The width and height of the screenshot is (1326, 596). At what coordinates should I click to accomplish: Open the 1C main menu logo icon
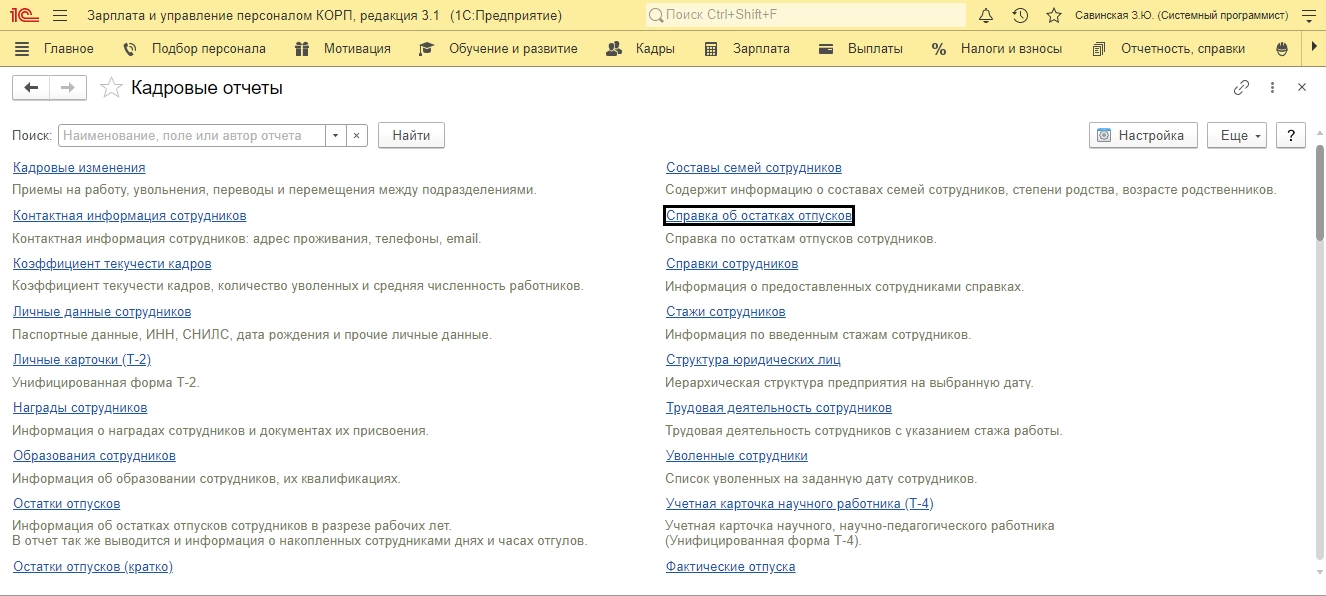pos(22,16)
